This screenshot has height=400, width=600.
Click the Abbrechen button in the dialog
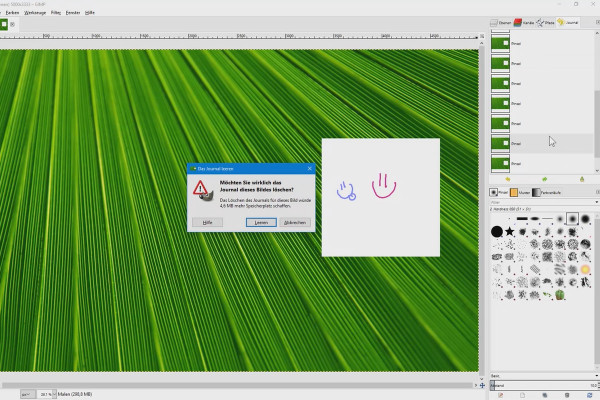pos(295,222)
